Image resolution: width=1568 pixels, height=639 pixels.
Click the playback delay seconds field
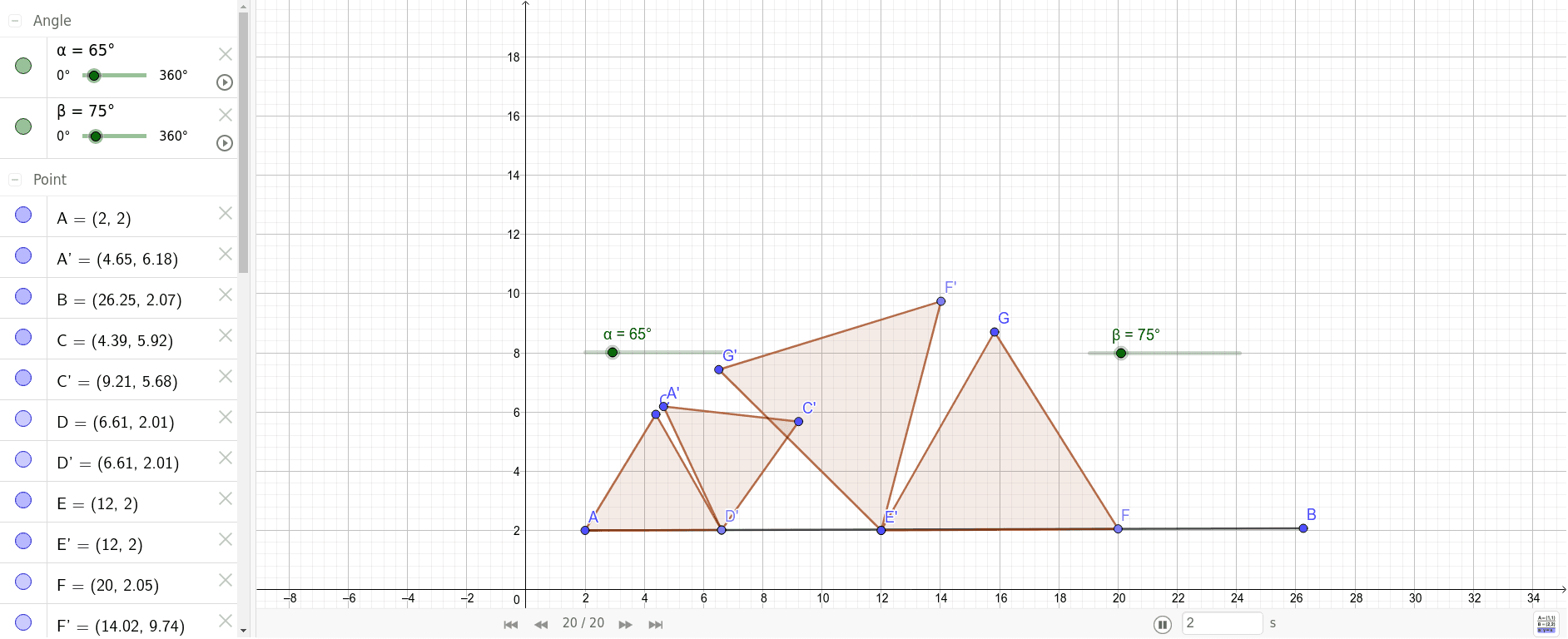click(x=1223, y=623)
